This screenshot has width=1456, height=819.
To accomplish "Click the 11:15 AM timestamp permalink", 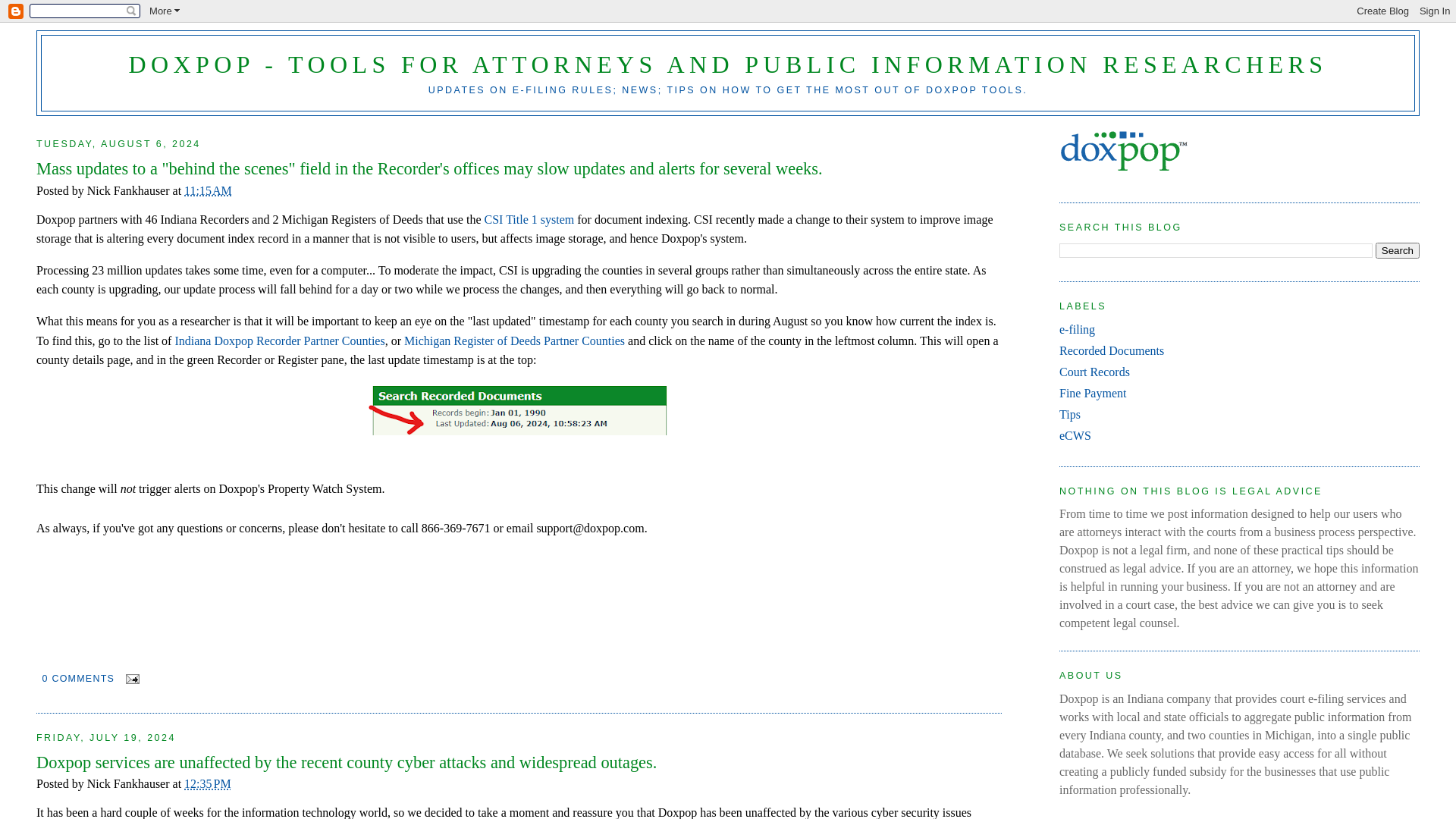I will click(x=208, y=191).
